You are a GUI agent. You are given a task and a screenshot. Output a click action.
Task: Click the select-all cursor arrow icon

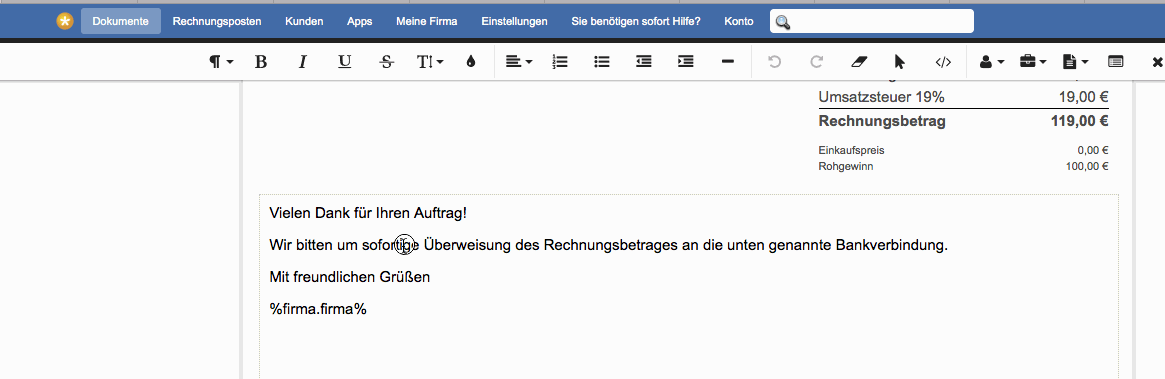click(x=900, y=62)
